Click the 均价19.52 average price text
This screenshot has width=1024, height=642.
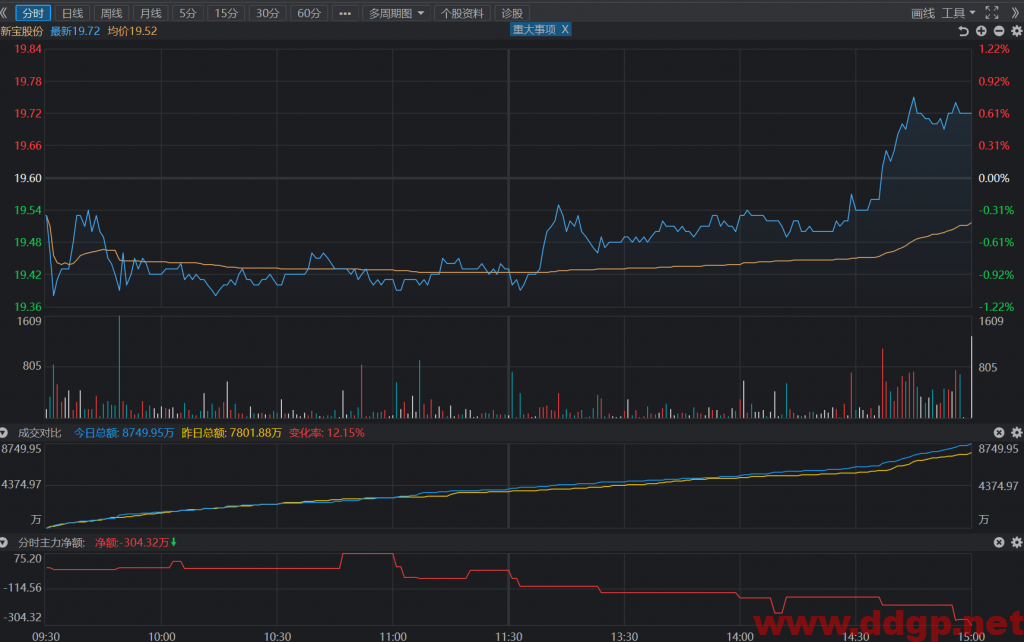pyautogui.click(x=133, y=31)
